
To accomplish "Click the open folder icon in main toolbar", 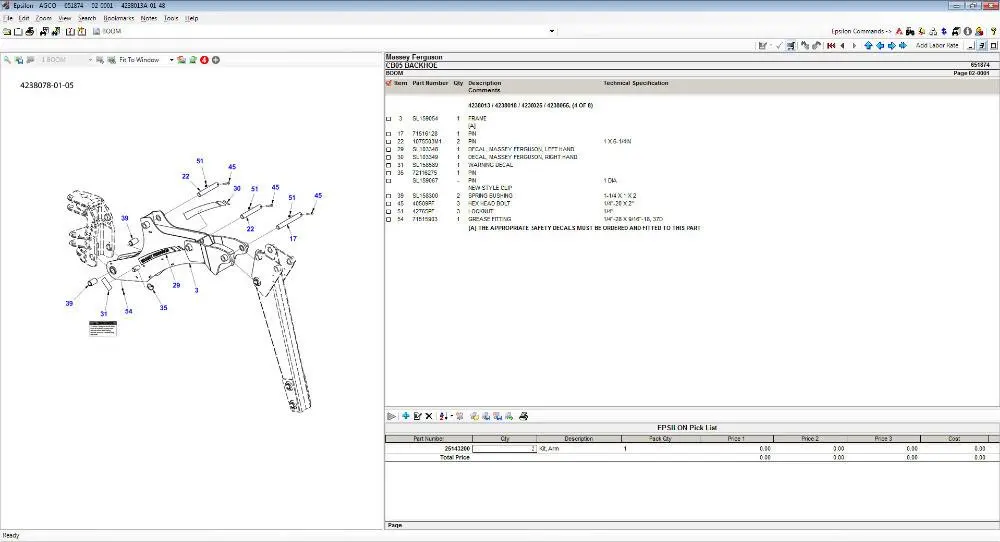I will pyautogui.click(x=7, y=31).
